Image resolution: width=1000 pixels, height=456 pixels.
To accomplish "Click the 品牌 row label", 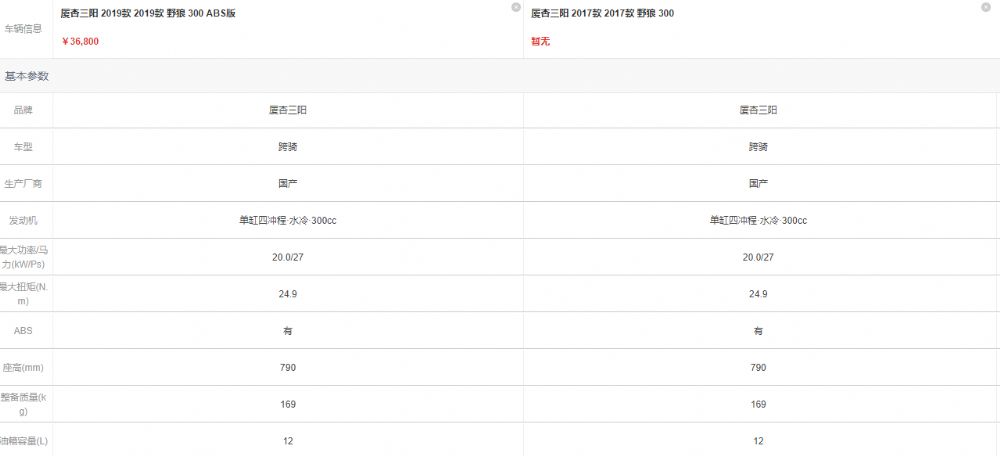I will (24, 110).
